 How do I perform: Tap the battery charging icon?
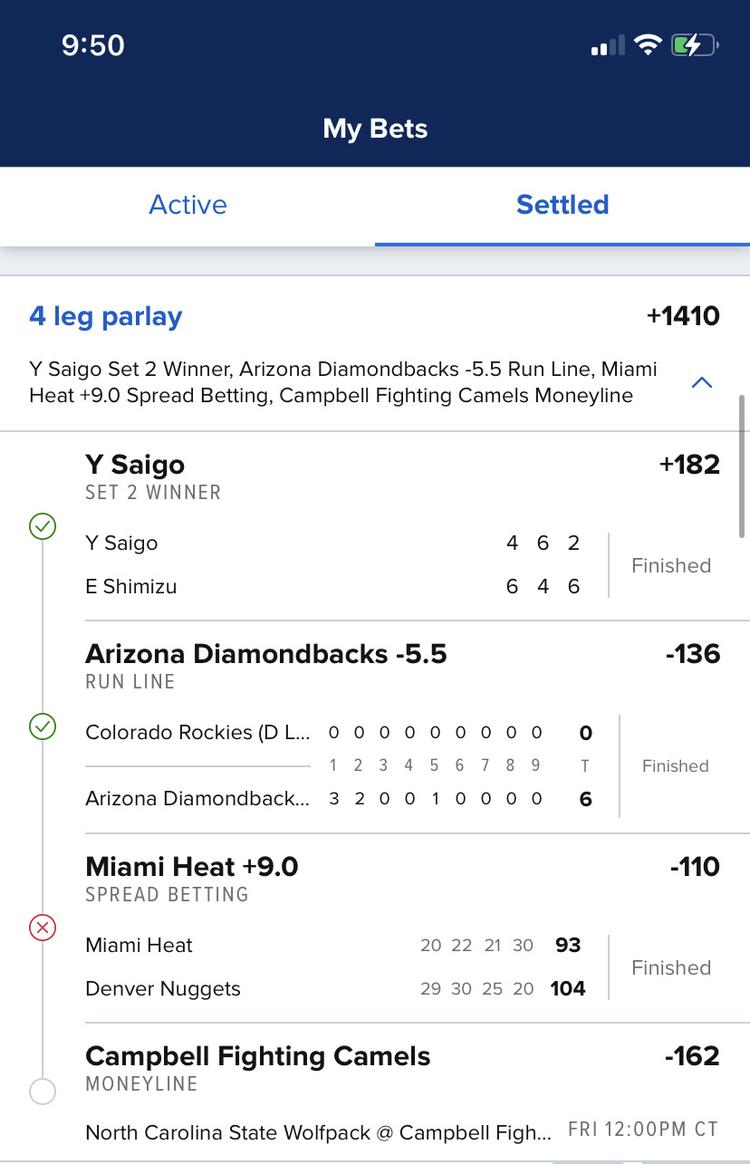[694, 45]
